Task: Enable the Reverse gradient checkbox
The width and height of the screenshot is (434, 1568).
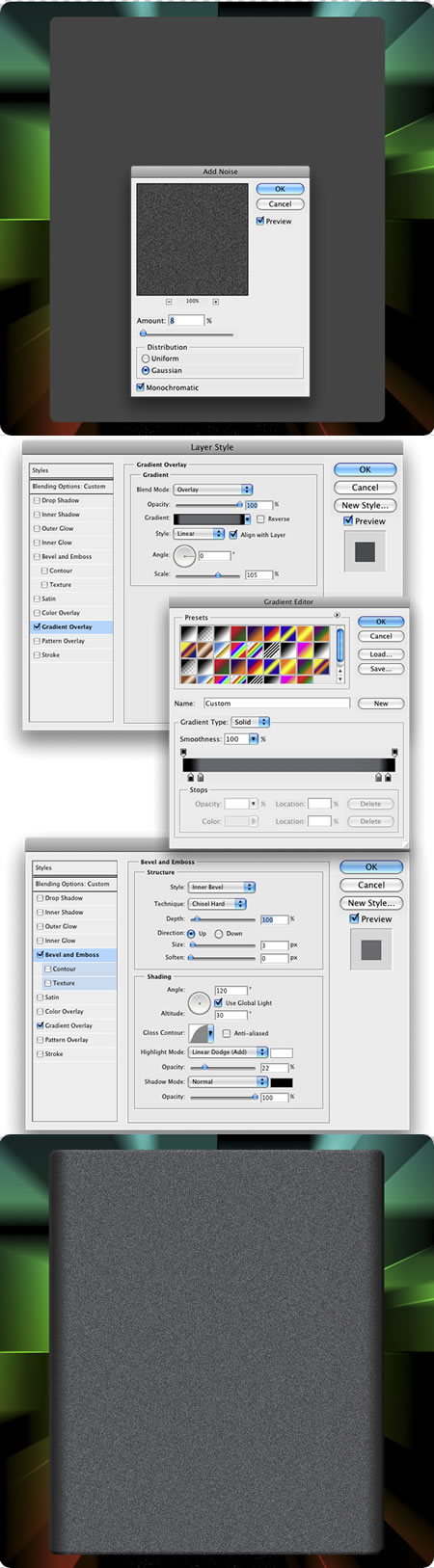Action: click(x=261, y=518)
